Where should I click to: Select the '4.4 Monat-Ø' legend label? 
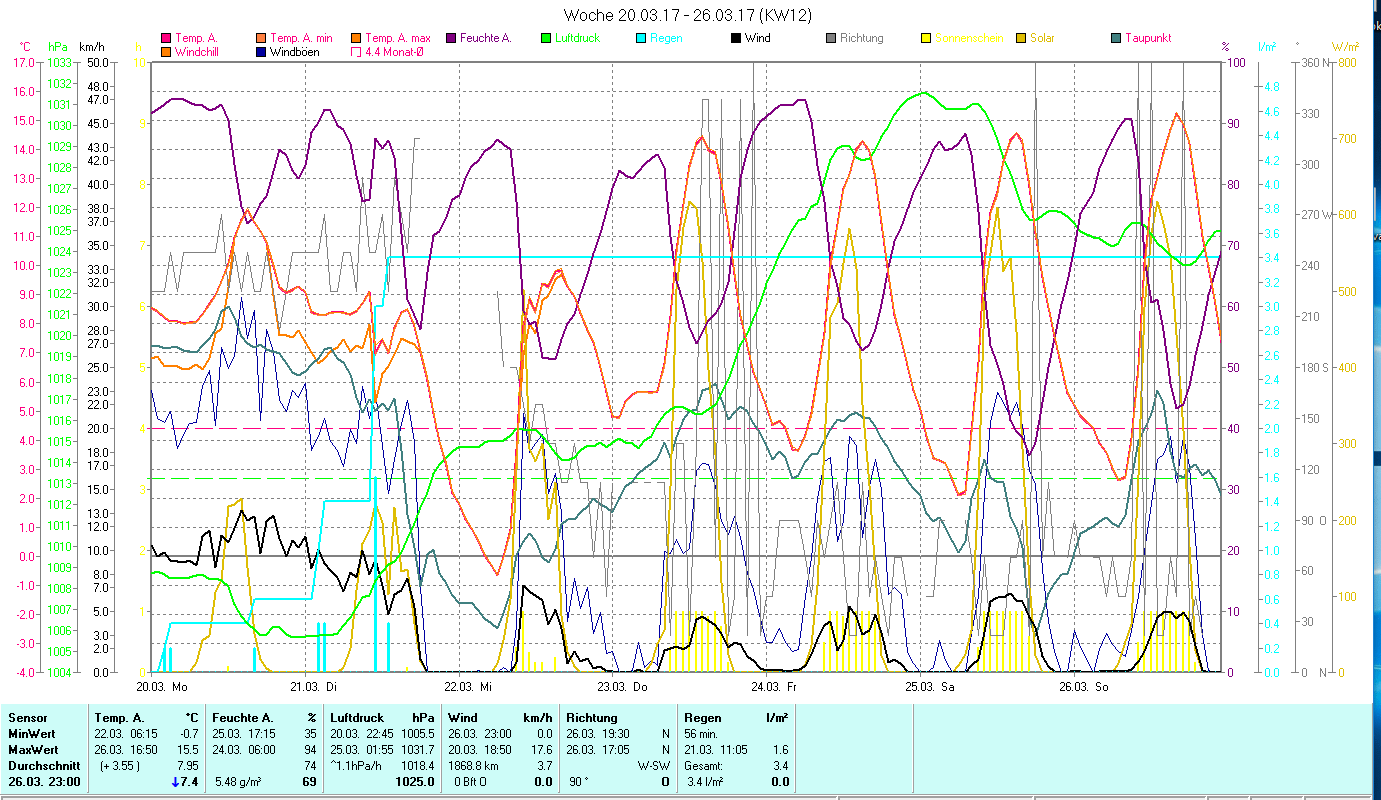(394, 51)
